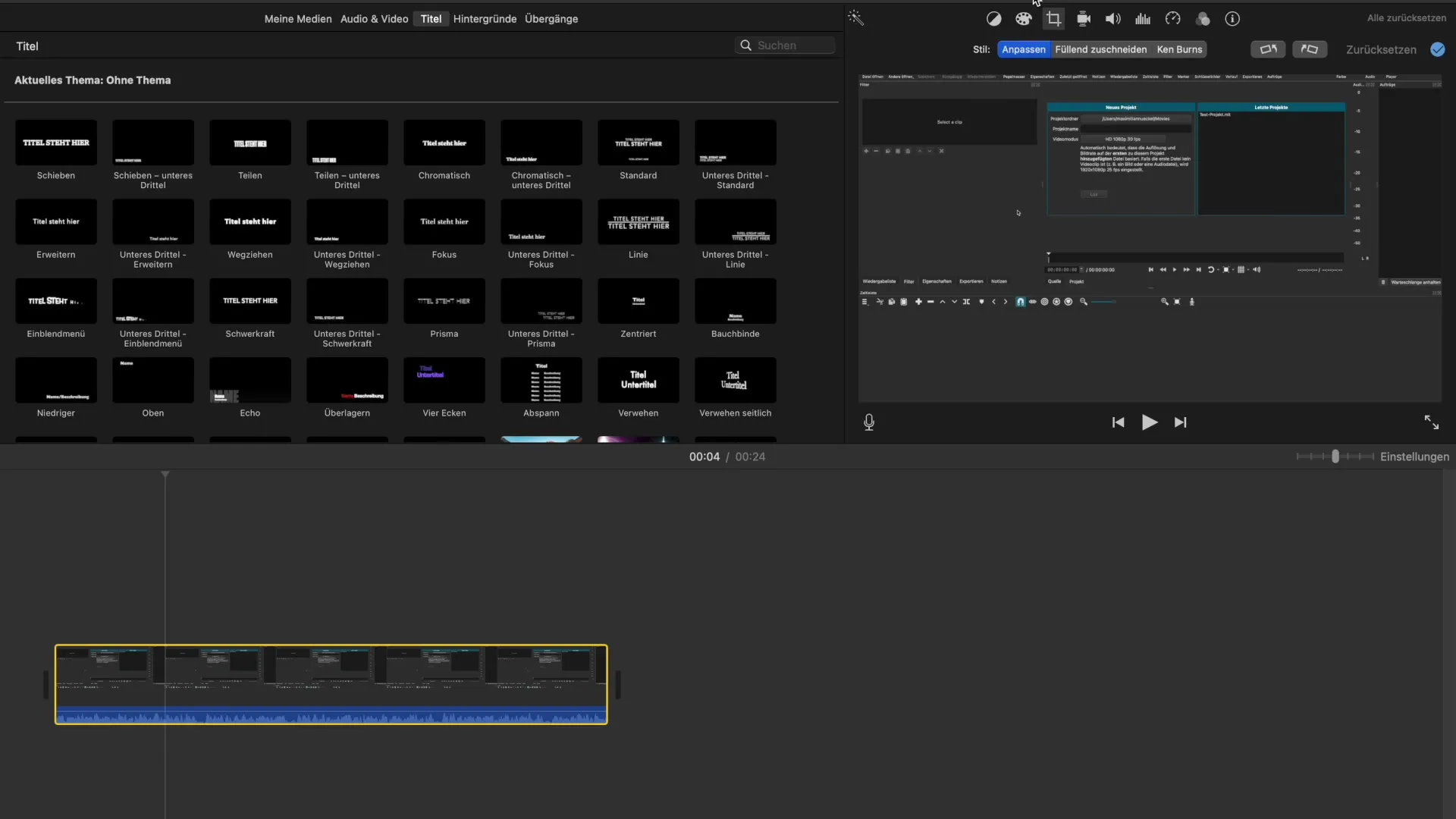Open timeline Einstellungen
Screen dimensions: 1456x819
point(1415,457)
